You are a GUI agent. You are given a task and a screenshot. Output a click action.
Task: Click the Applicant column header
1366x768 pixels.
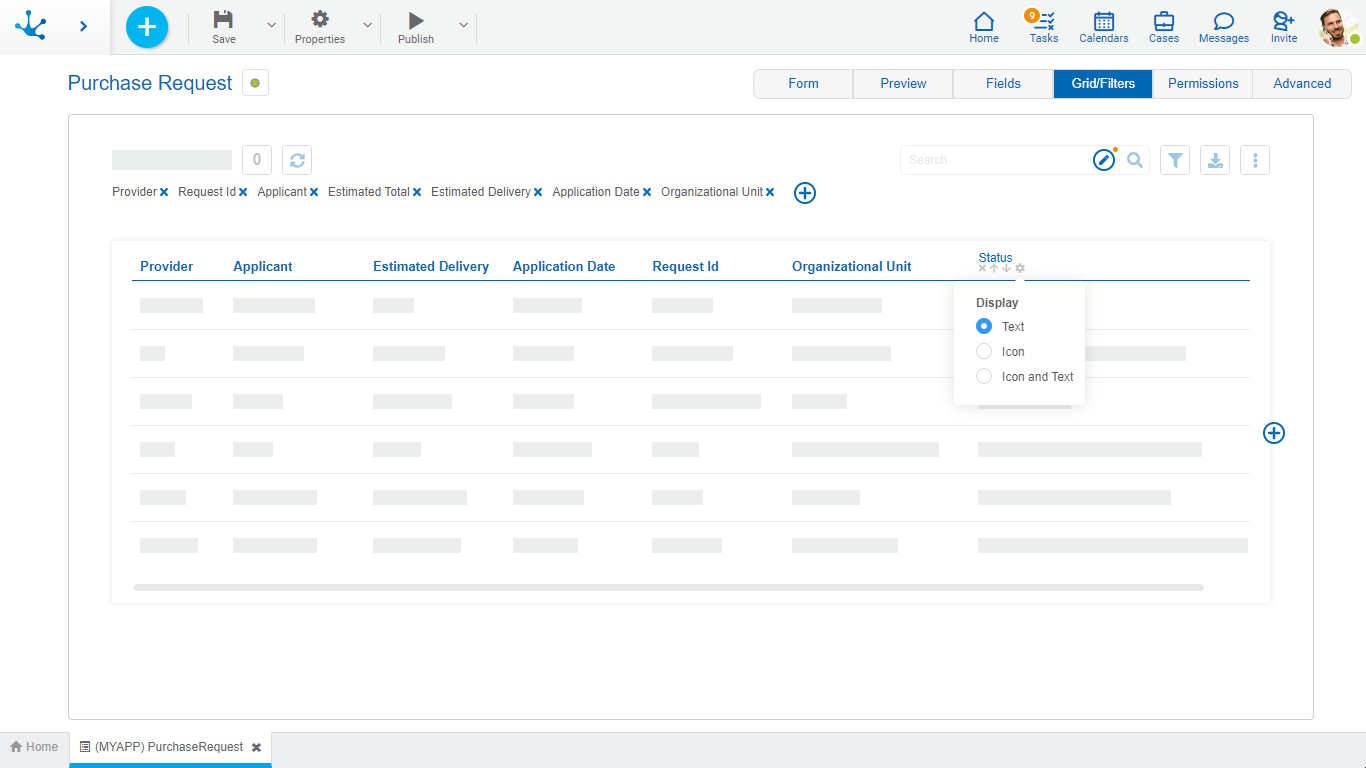[x=263, y=267]
